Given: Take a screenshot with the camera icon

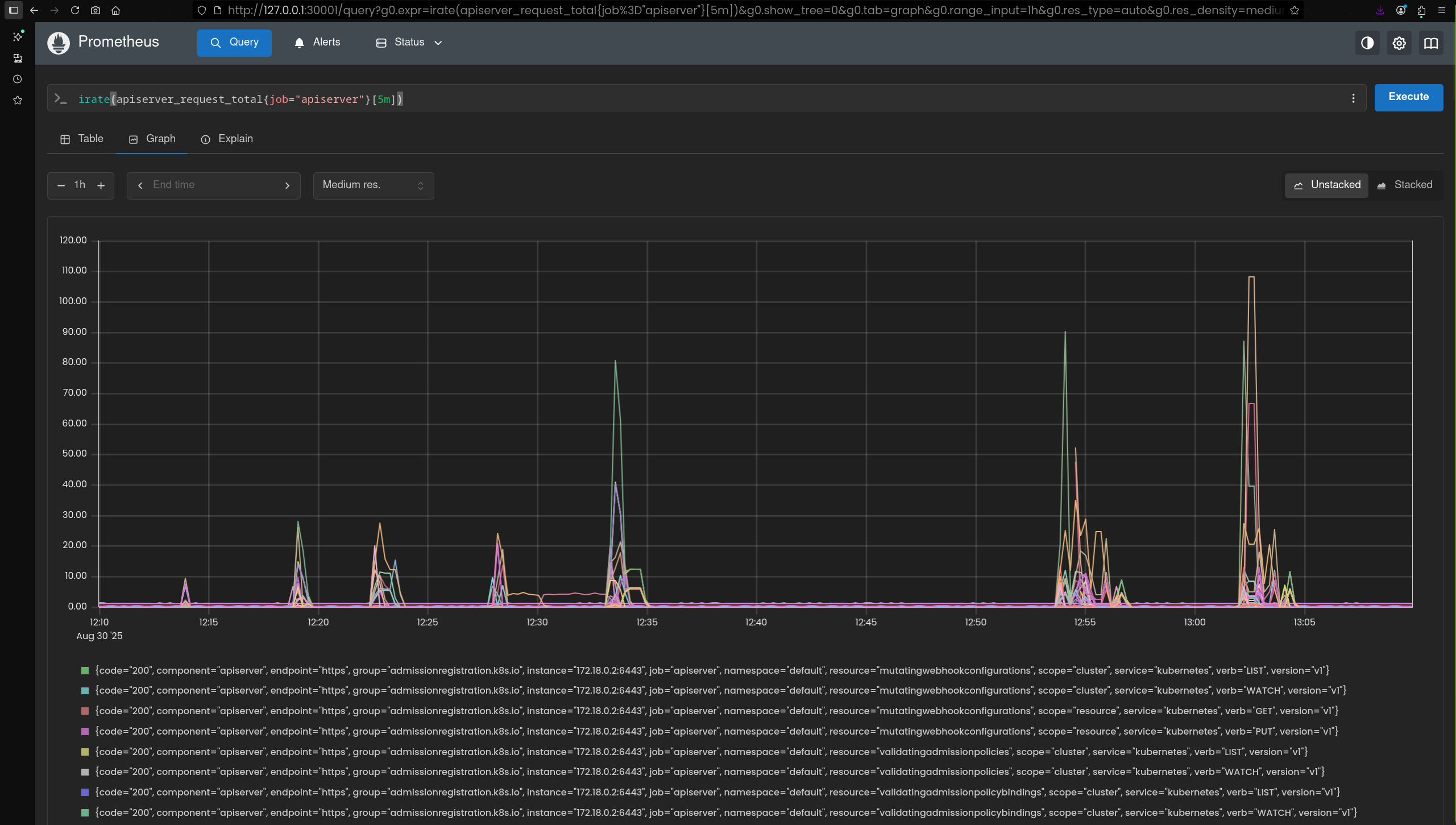Looking at the screenshot, I should [96, 10].
